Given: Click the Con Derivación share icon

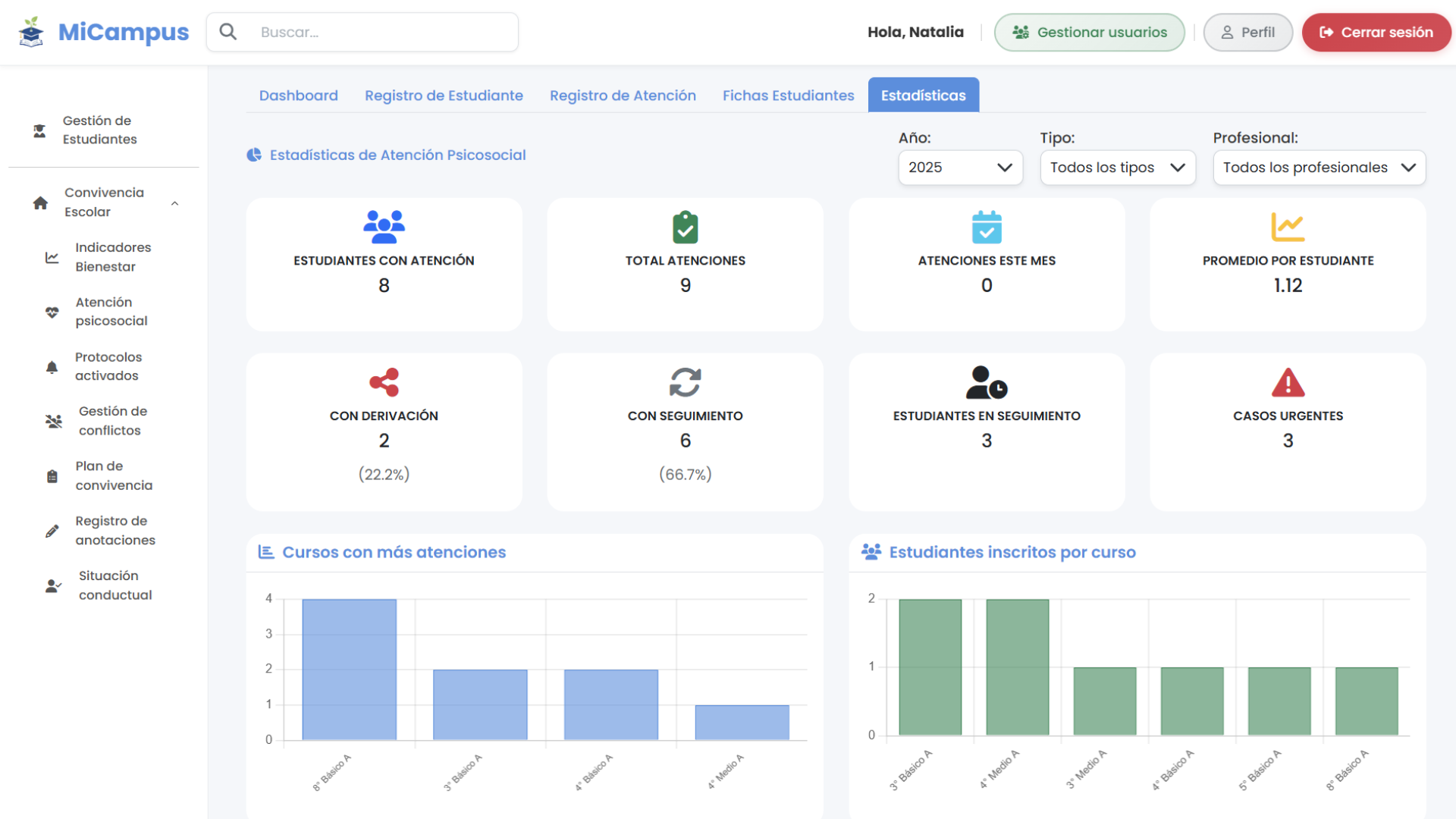Looking at the screenshot, I should point(384,383).
